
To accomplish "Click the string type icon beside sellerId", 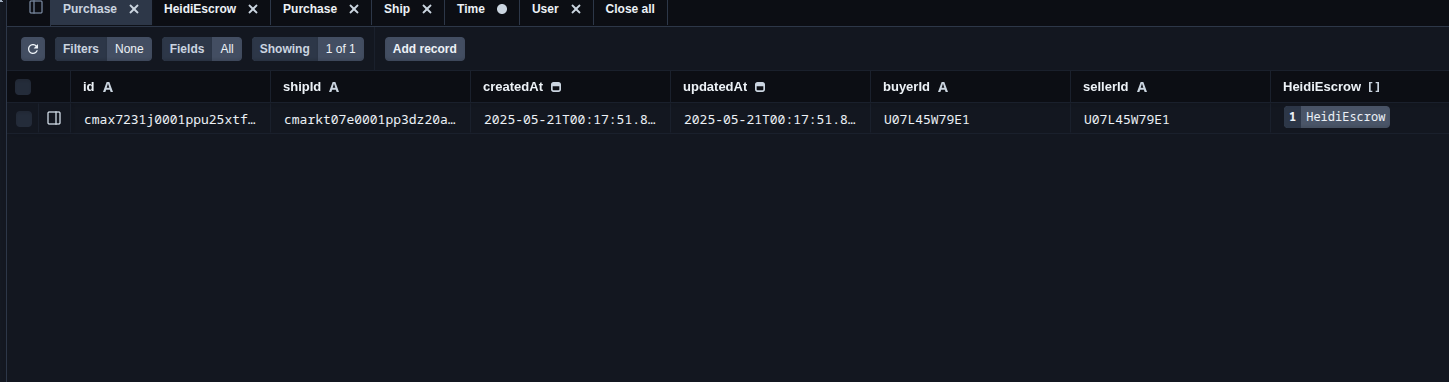I will coord(1142,87).
